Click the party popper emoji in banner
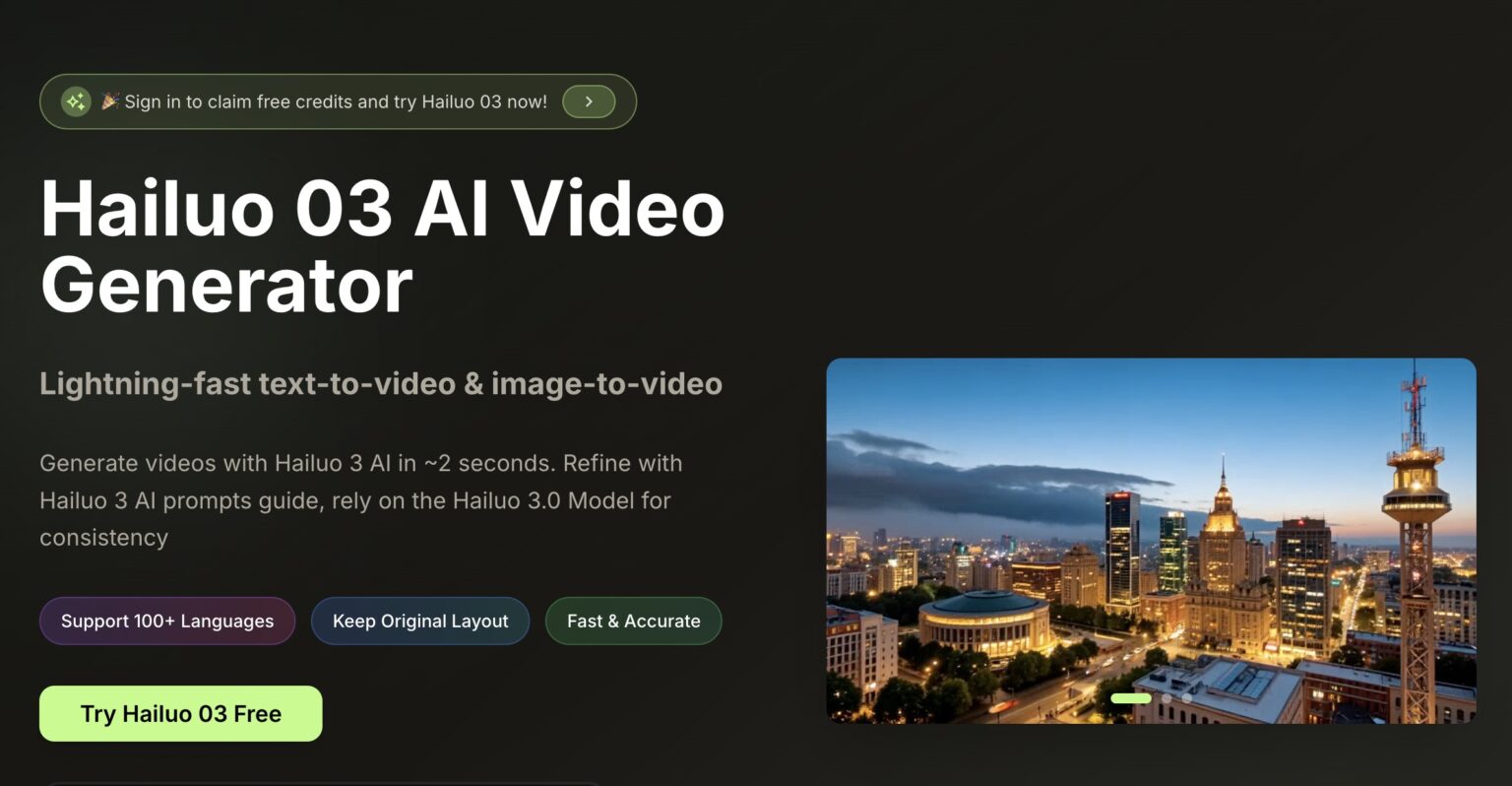 point(110,100)
